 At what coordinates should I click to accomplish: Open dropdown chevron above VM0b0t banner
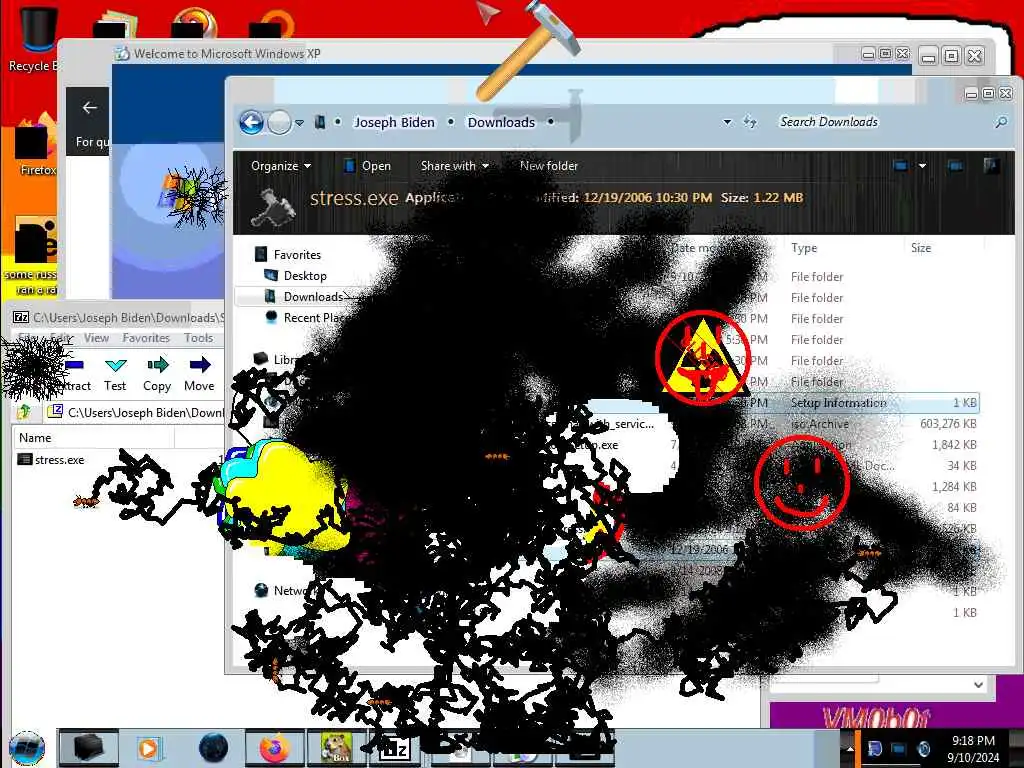(x=978, y=684)
